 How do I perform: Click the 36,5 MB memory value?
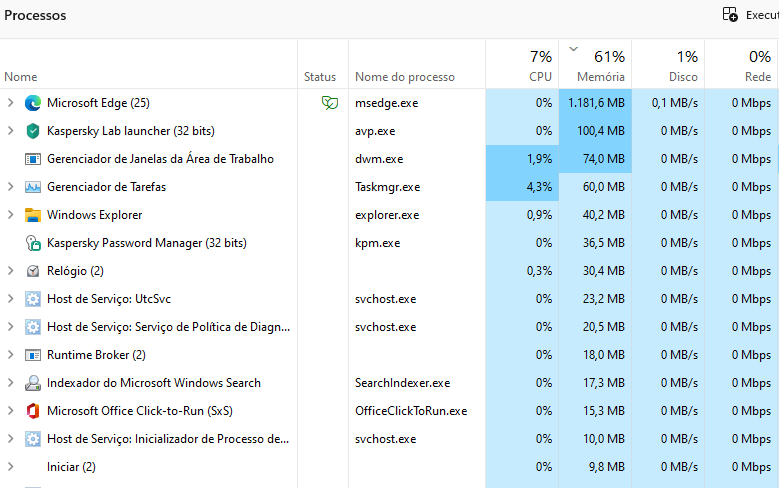[604, 243]
